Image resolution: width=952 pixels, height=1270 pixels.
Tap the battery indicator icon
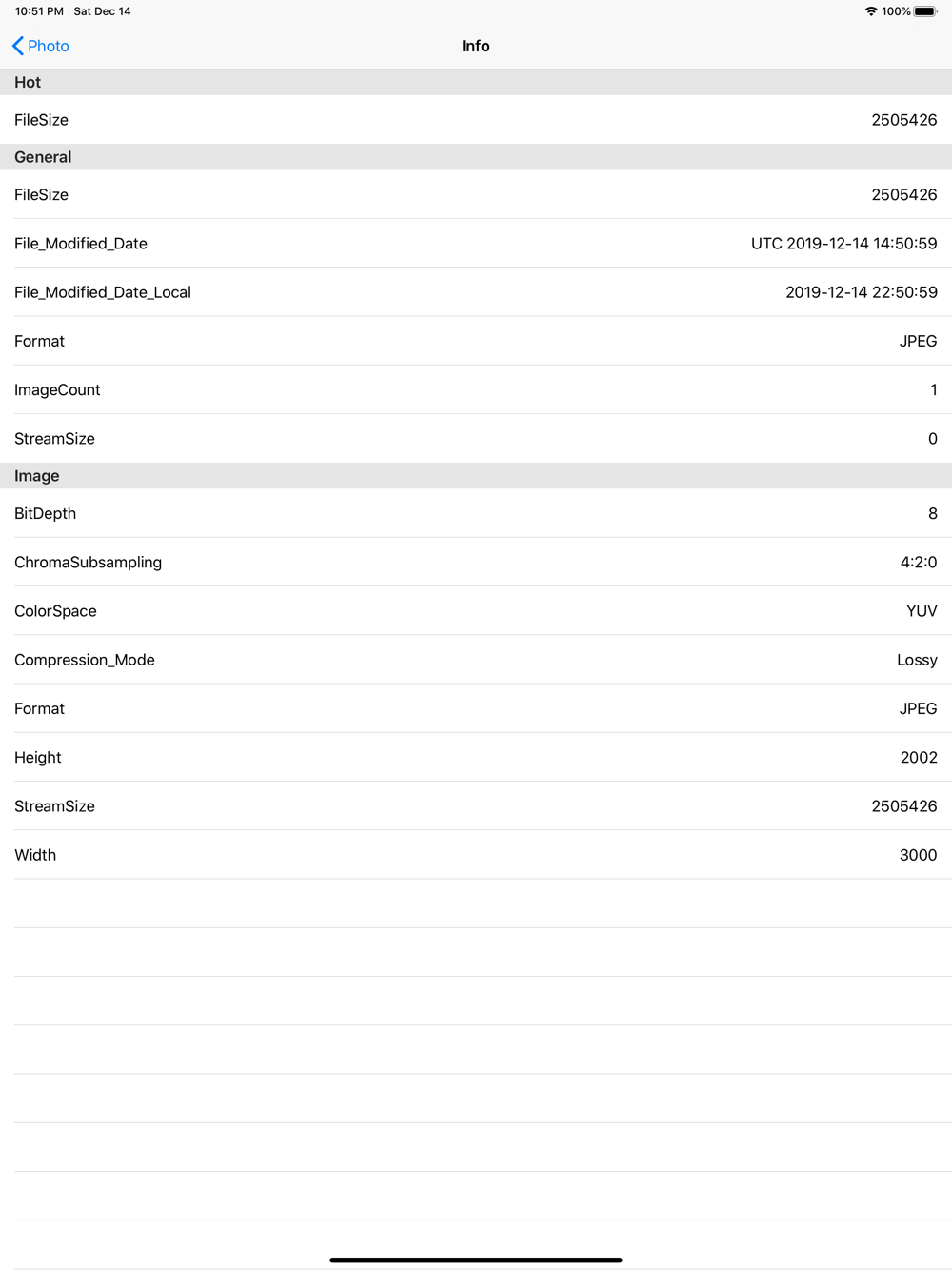[925, 11]
